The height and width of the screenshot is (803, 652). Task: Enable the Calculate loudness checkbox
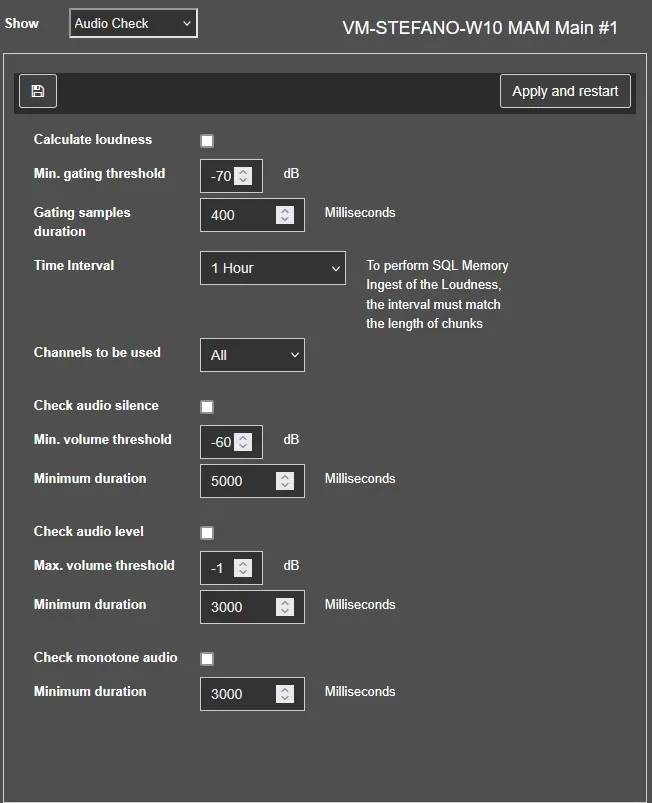coord(207,141)
